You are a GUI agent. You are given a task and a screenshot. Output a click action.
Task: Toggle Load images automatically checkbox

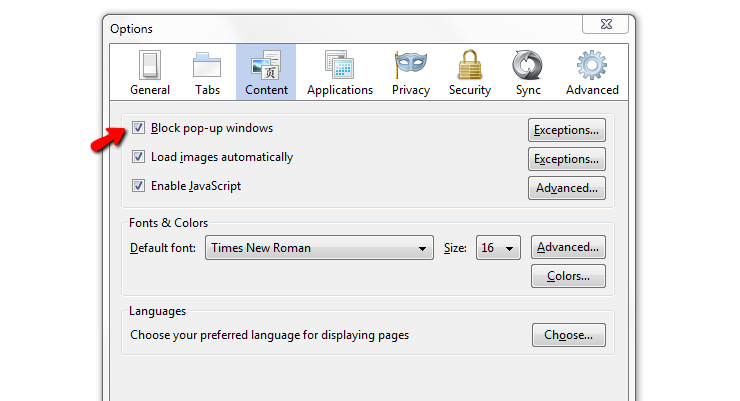pyautogui.click(x=138, y=157)
